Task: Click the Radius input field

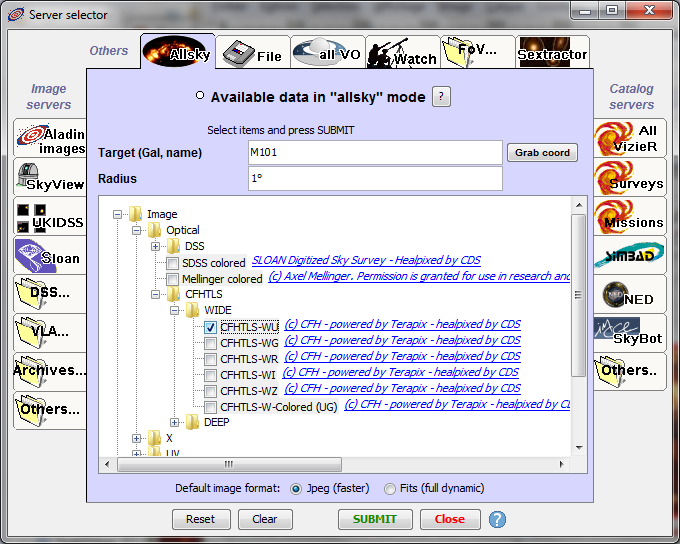Action: (x=376, y=178)
